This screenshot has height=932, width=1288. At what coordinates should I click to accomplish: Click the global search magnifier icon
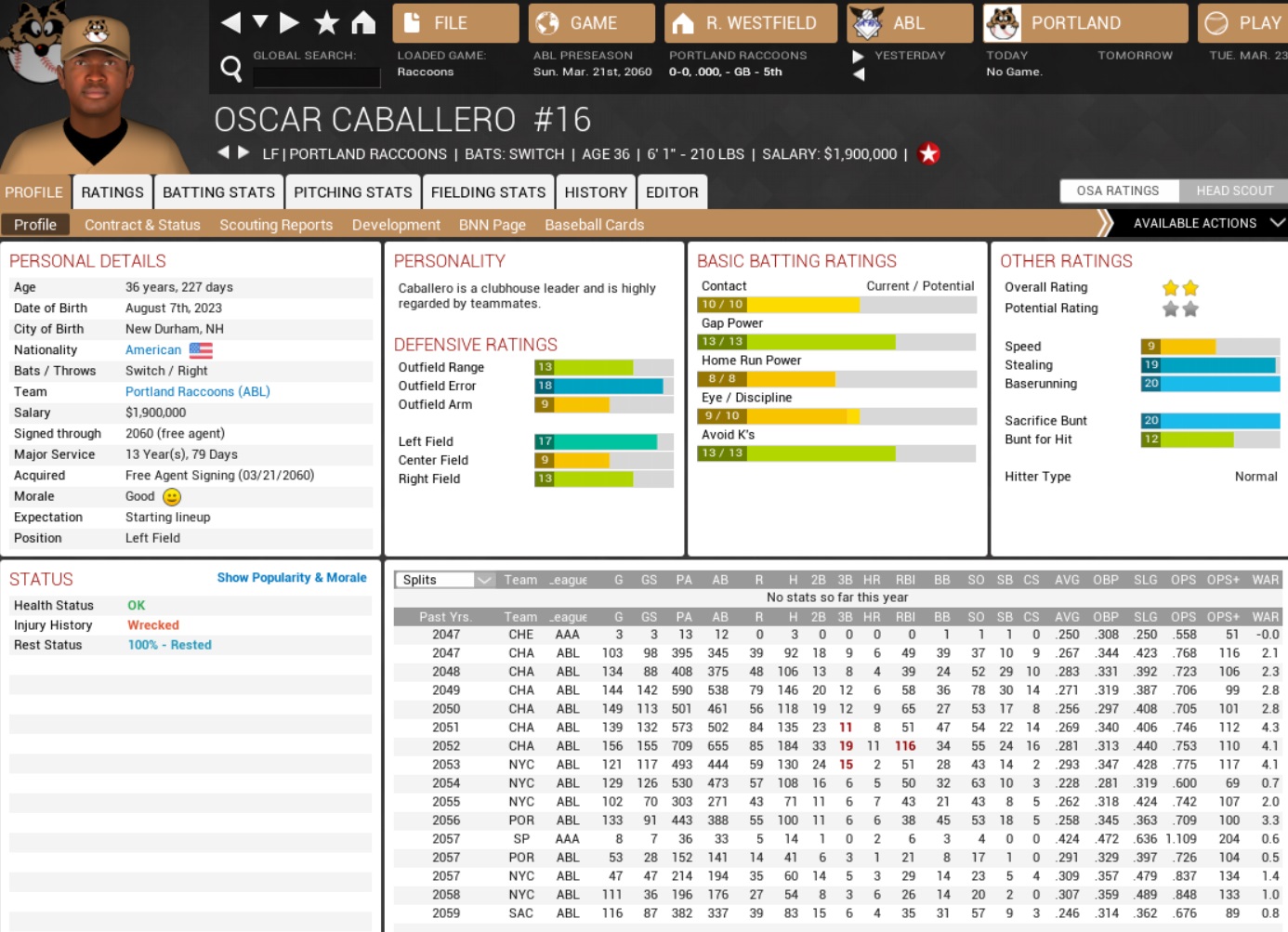[x=230, y=68]
